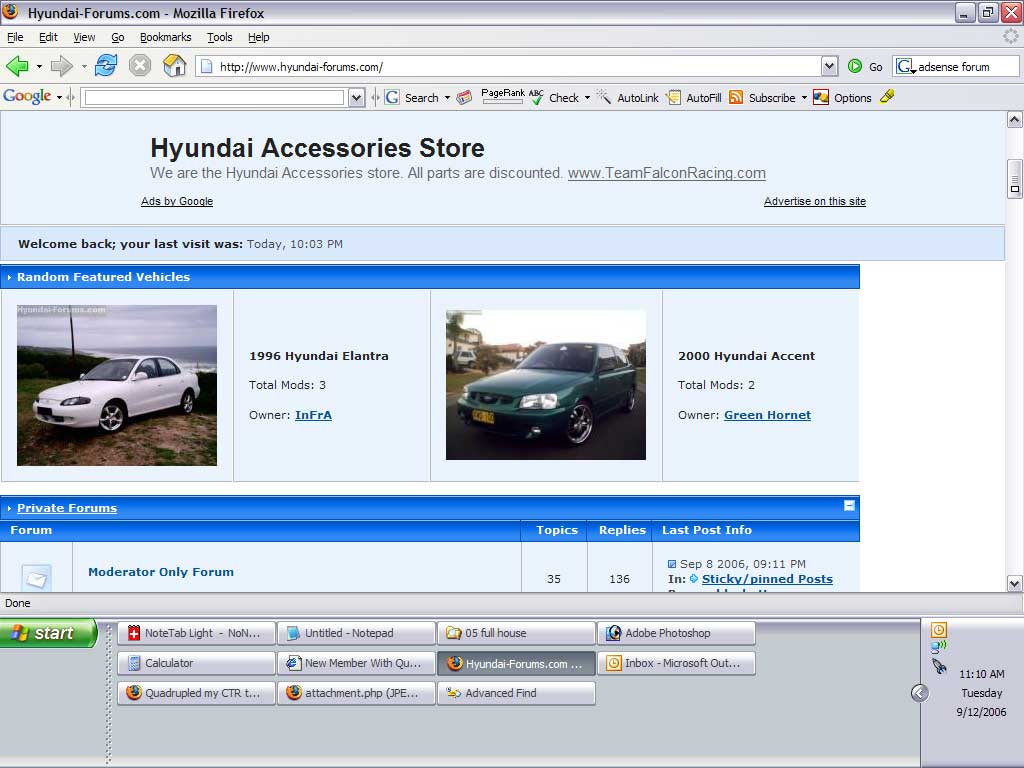This screenshot has height=768, width=1024.
Task: Click the green Go button beside the address bar
Action: [x=865, y=67]
